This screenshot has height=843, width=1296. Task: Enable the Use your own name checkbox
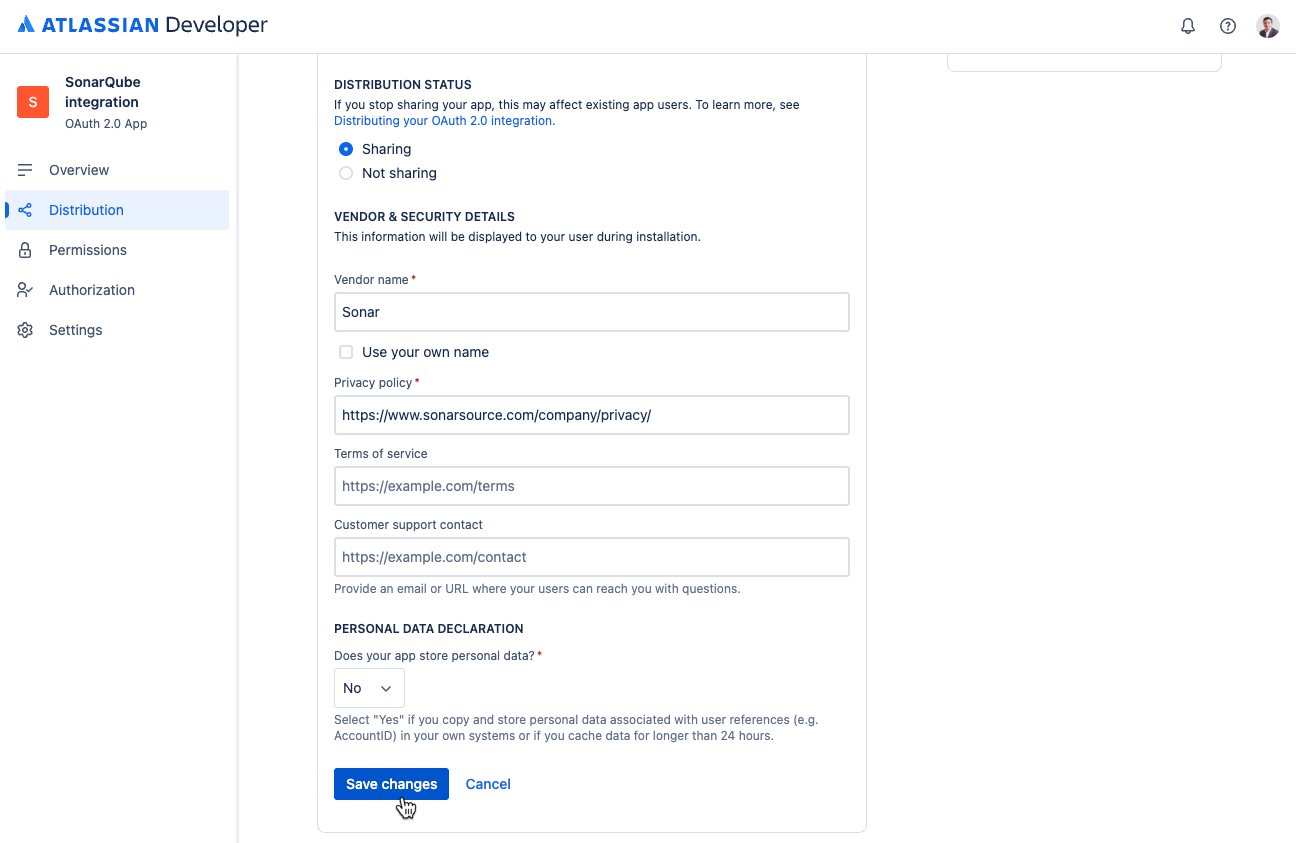pos(346,352)
